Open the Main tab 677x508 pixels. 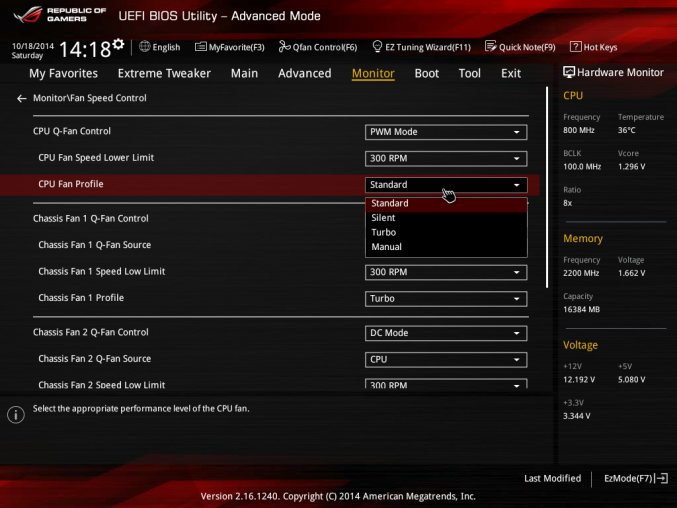point(244,73)
